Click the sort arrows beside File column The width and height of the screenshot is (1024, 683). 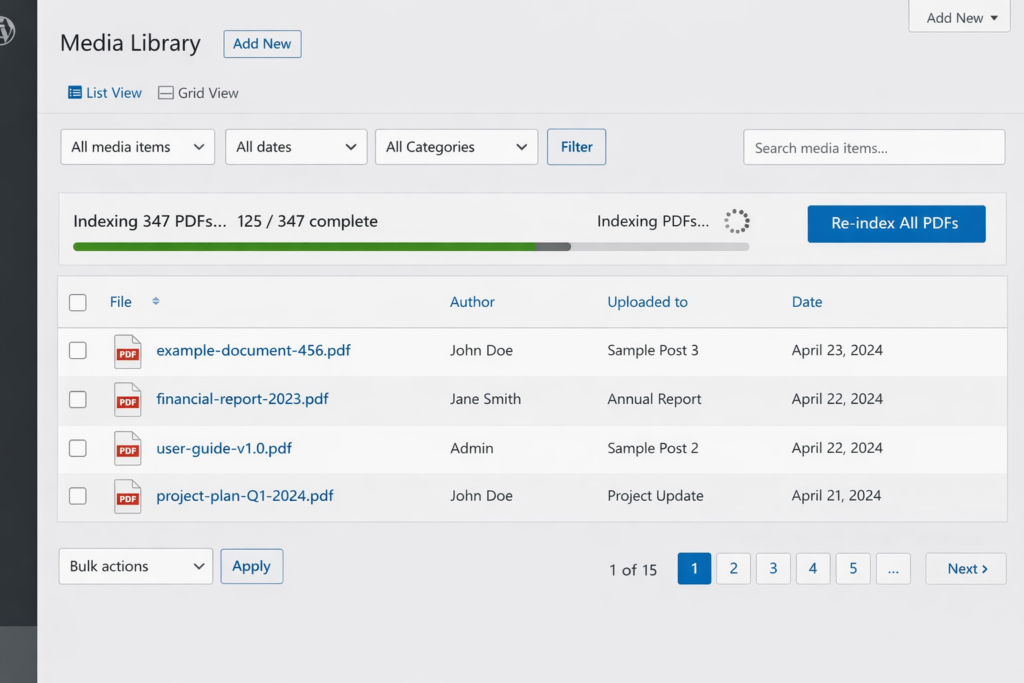tap(155, 302)
